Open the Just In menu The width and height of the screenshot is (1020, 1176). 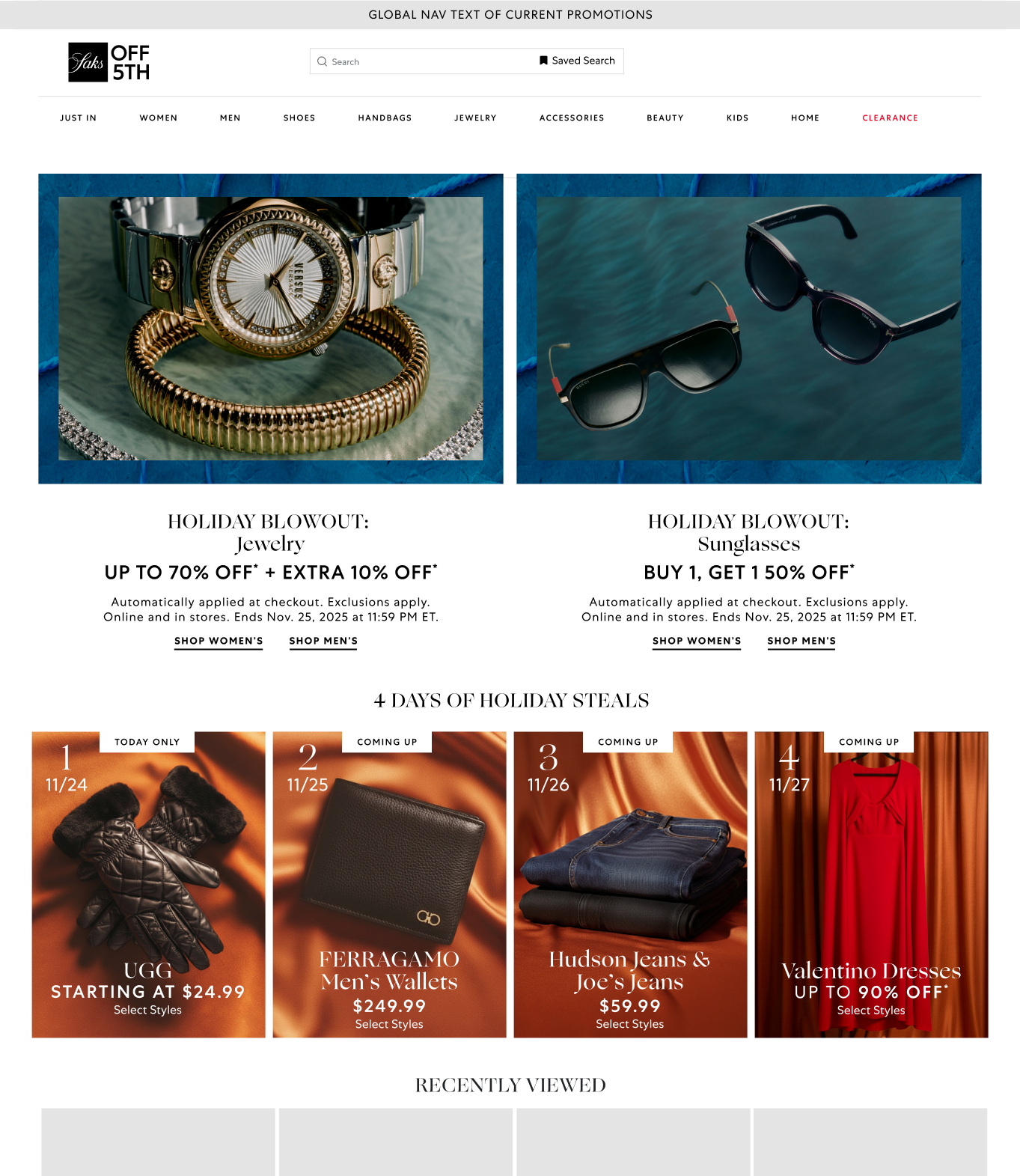(x=78, y=118)
